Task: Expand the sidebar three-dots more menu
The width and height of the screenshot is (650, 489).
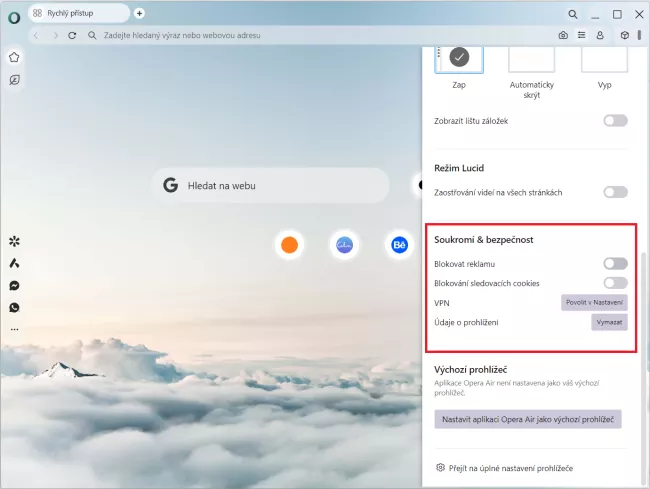Action: pos(14,329)
